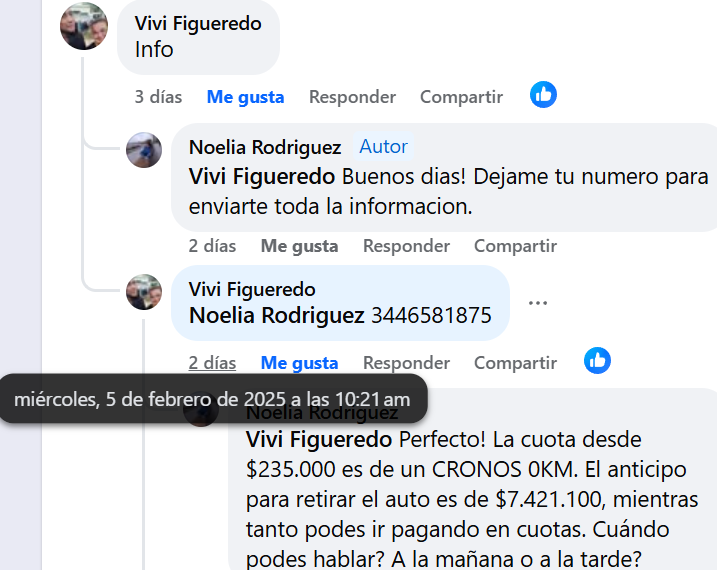The image size is (717, 570).
Task: Toggle Me gusta on Noelia's Buenos dias reply
Action: click(x=300, y=246)
